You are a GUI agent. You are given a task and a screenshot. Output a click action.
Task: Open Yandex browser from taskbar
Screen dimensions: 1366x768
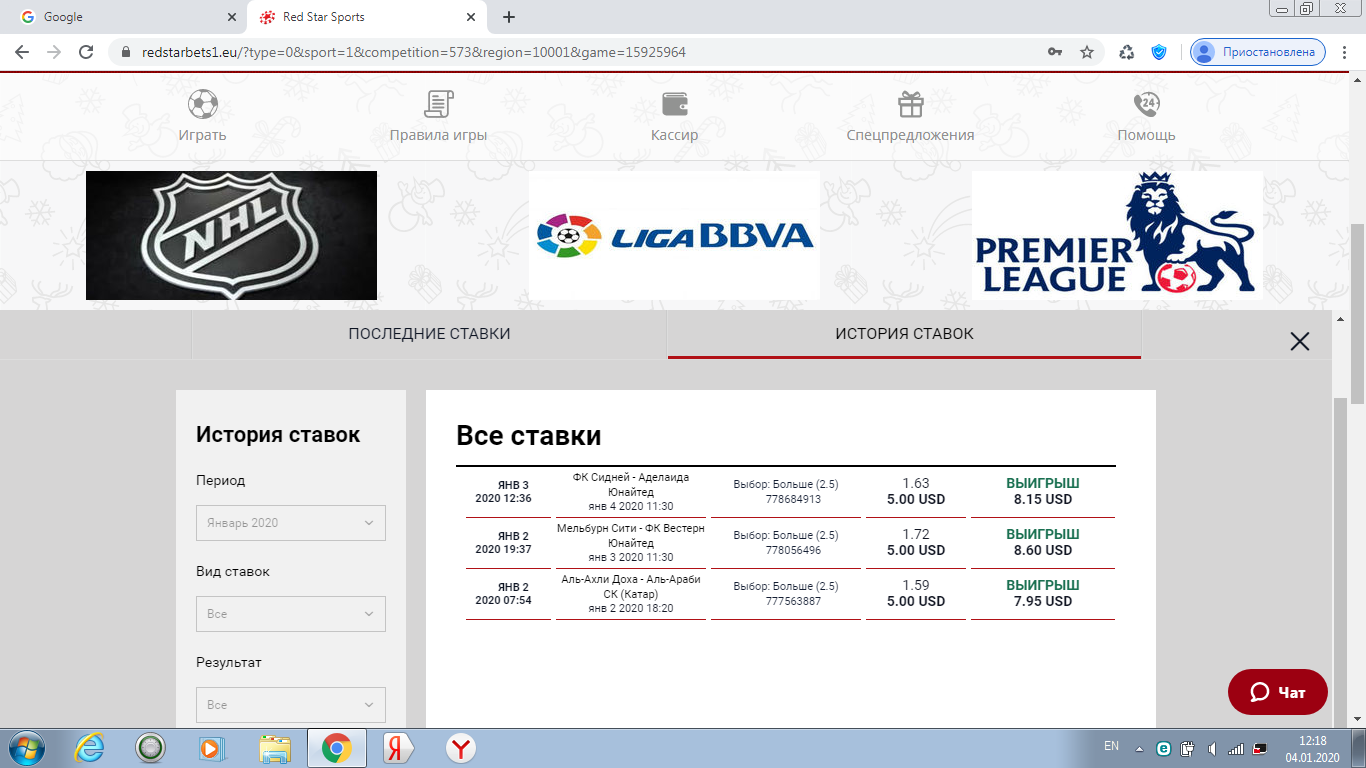pos(460,748)
